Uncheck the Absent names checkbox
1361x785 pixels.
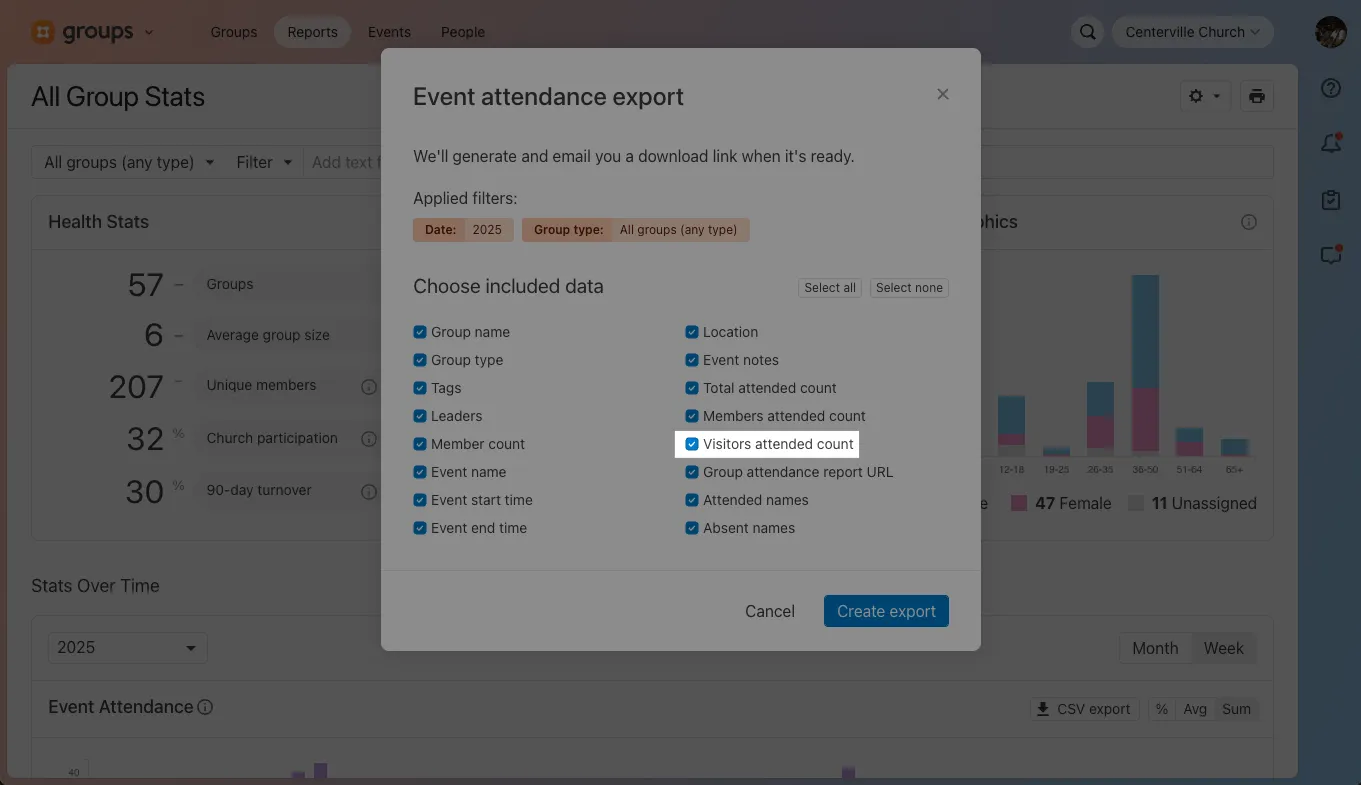pos(692,528)
